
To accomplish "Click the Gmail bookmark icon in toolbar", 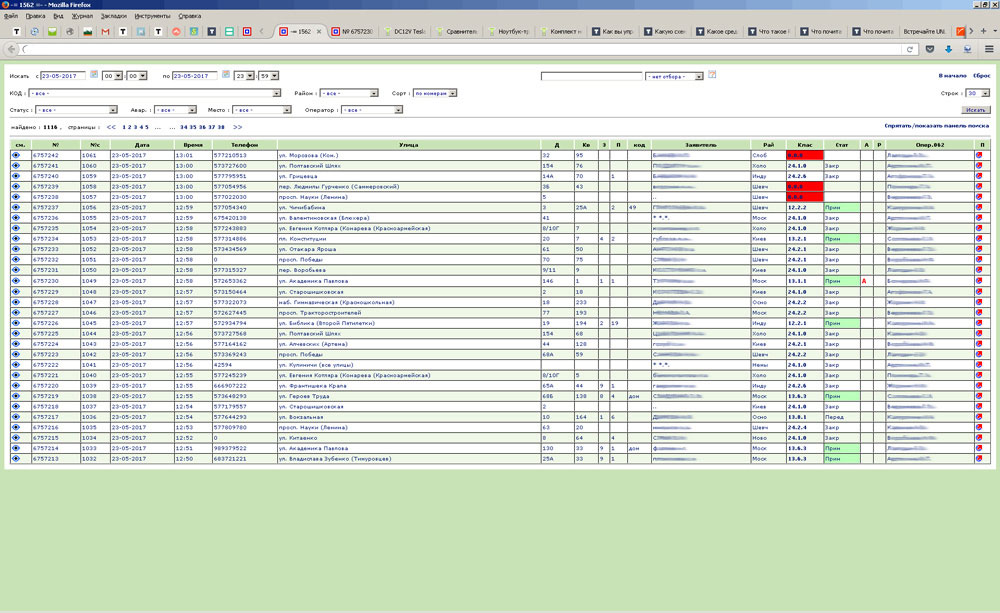I will [x=106, y=32].
